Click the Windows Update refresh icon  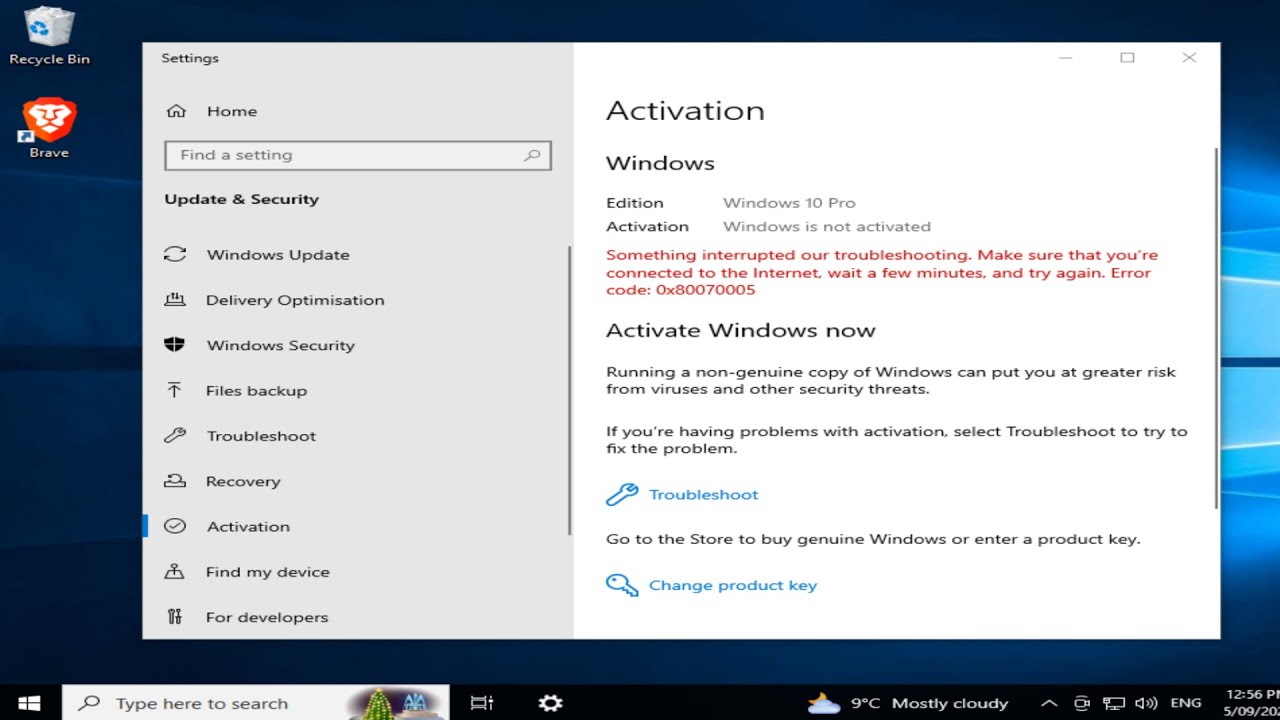pyautogui.click(x=175, y=254)
